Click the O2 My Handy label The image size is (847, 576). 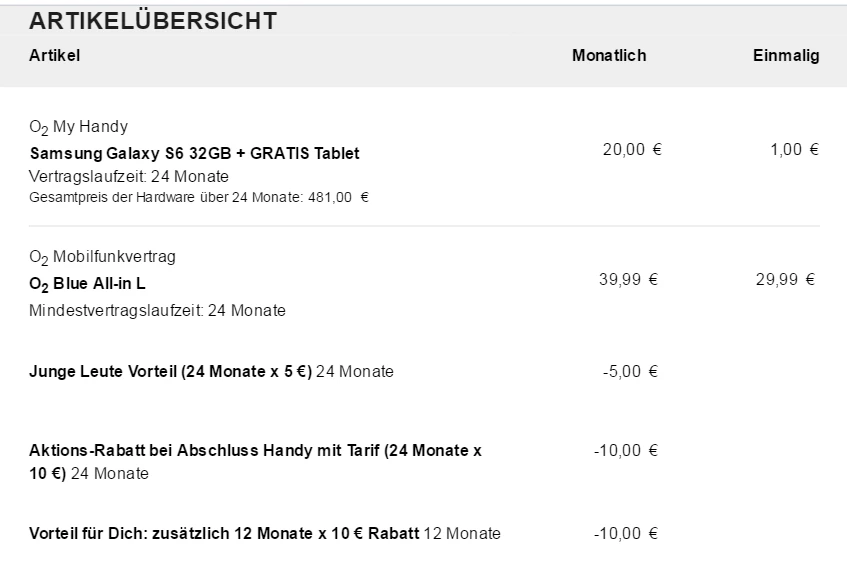[x=78, y=127]
